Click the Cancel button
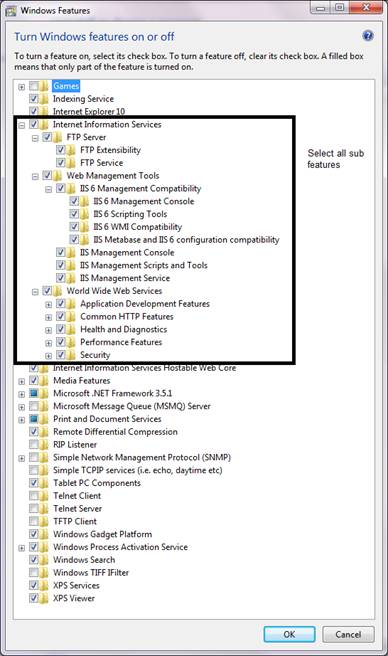 (348, 634)
